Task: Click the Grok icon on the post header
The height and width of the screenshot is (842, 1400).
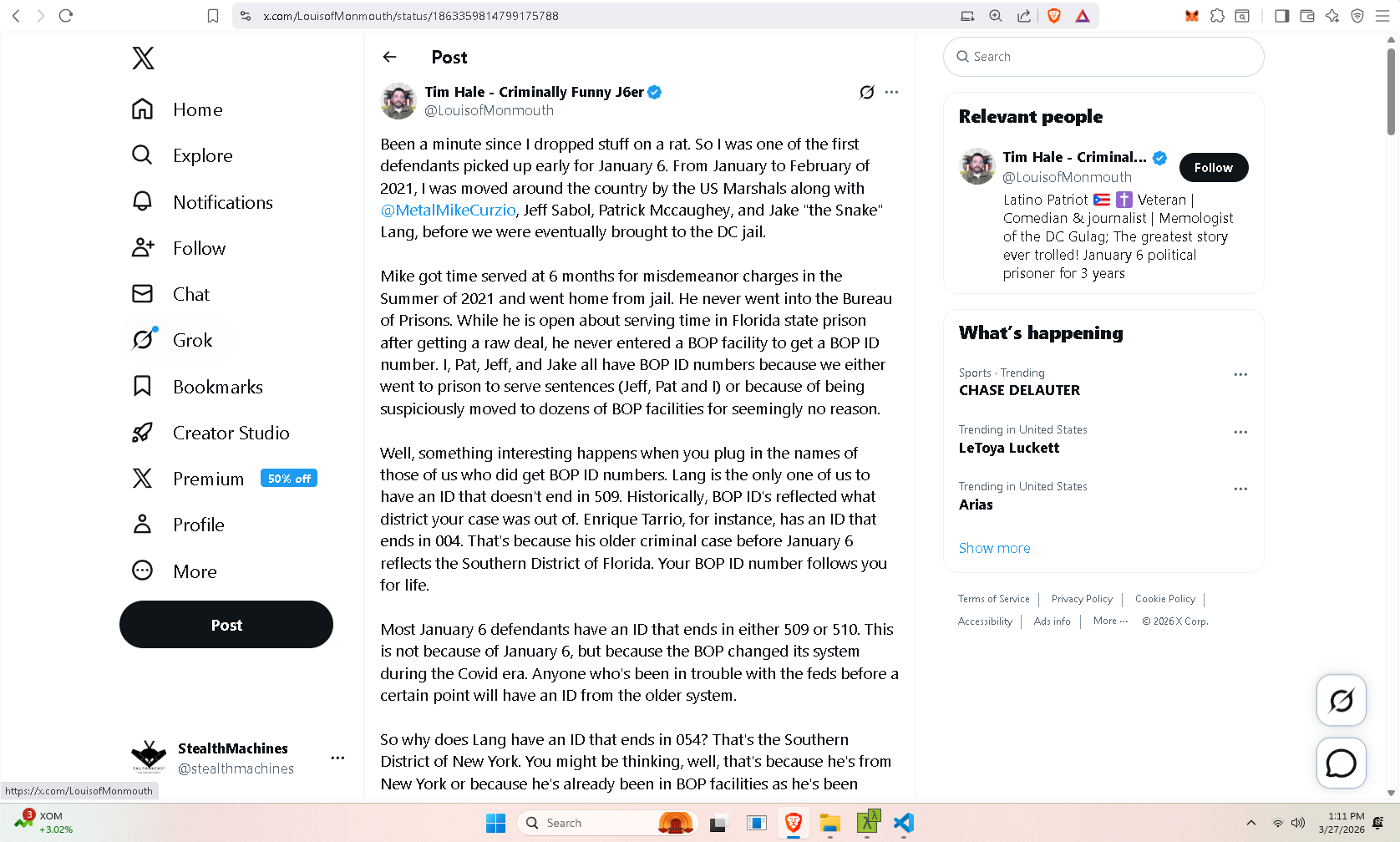Action: pyautogui.click(x=867, y=92)
